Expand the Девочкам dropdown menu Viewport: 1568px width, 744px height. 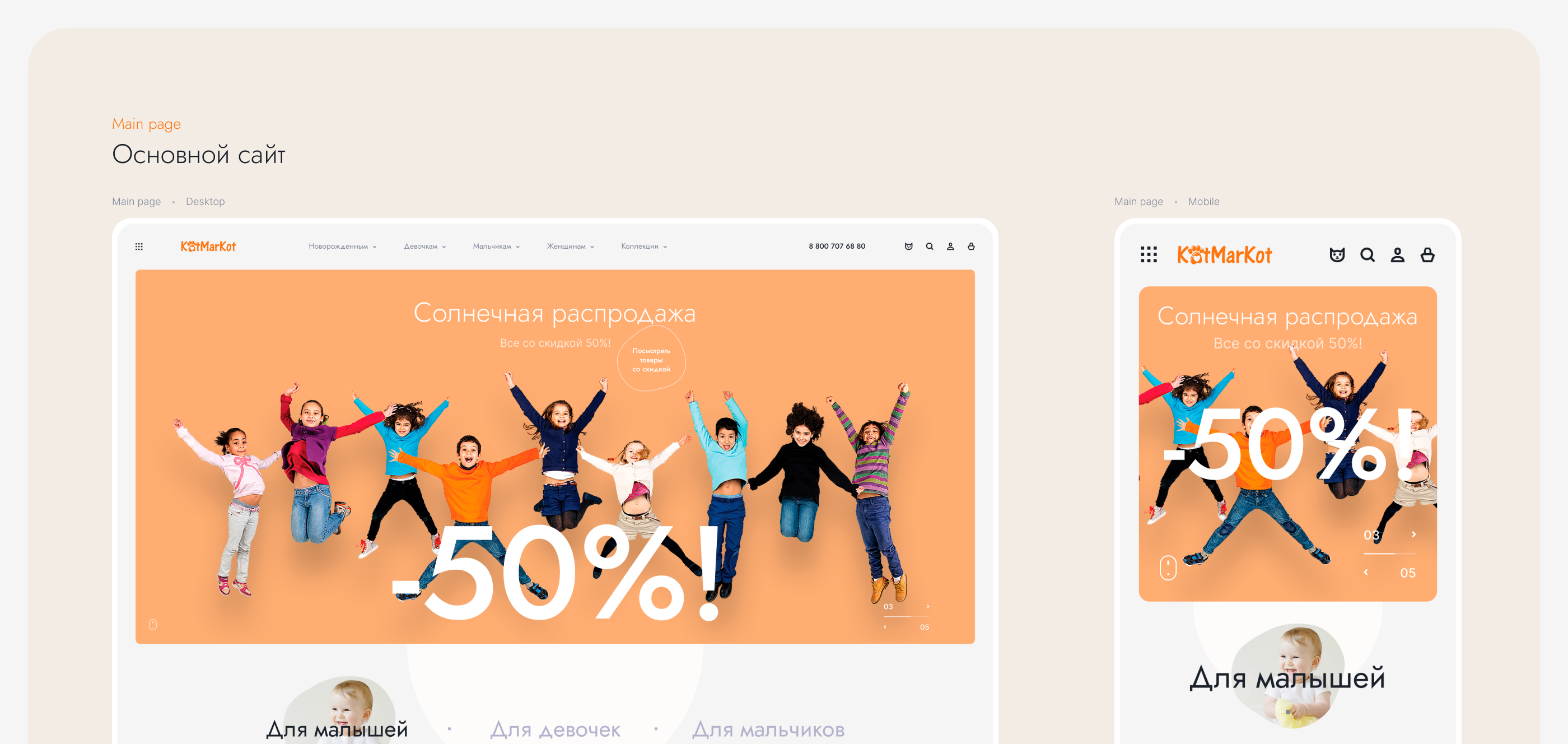(x=425, y=247)
